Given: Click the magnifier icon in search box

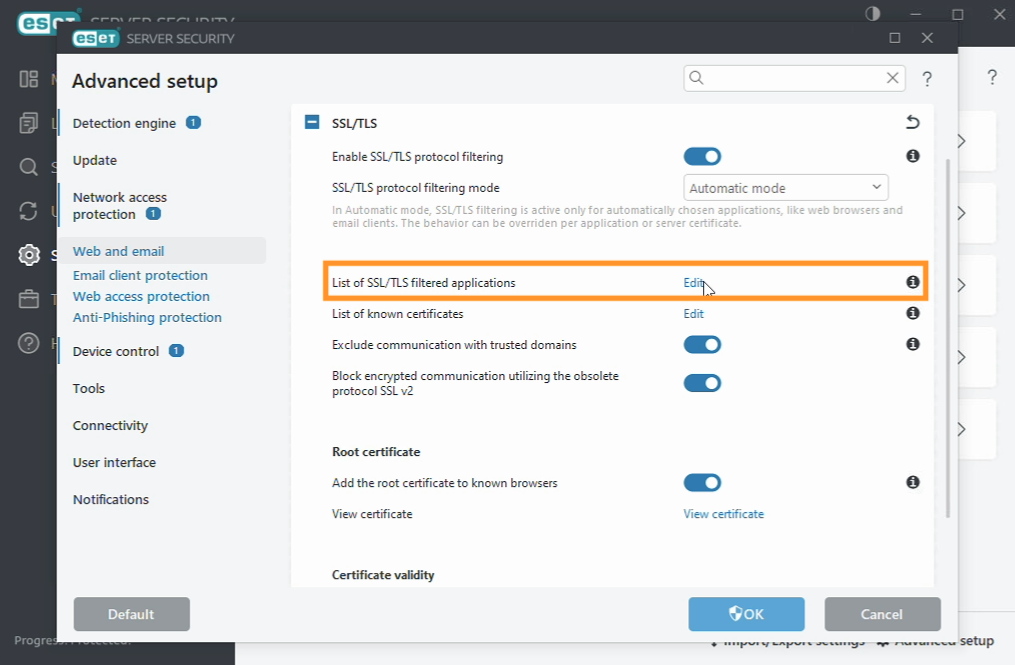Looking at the screenshot, I should (697, 78).
